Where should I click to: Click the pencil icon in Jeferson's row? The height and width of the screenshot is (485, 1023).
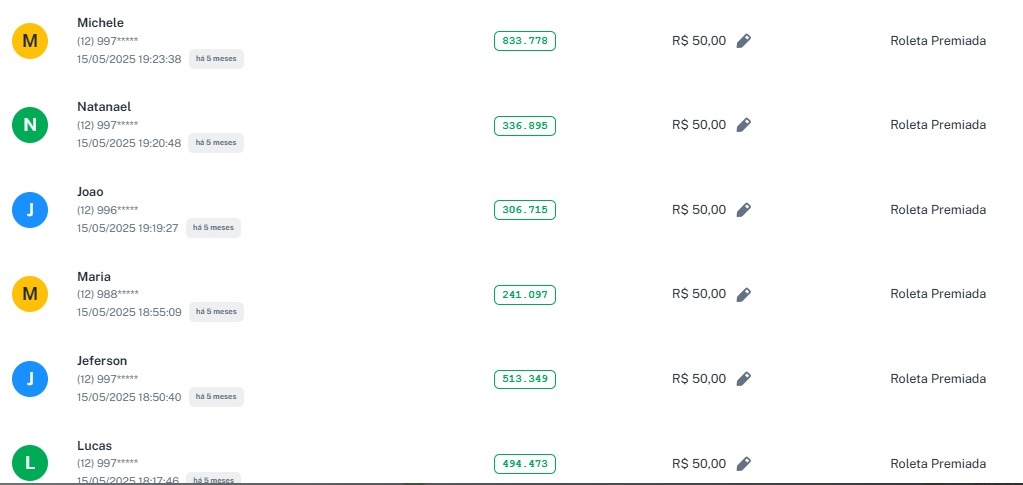(x=743, y=379)
